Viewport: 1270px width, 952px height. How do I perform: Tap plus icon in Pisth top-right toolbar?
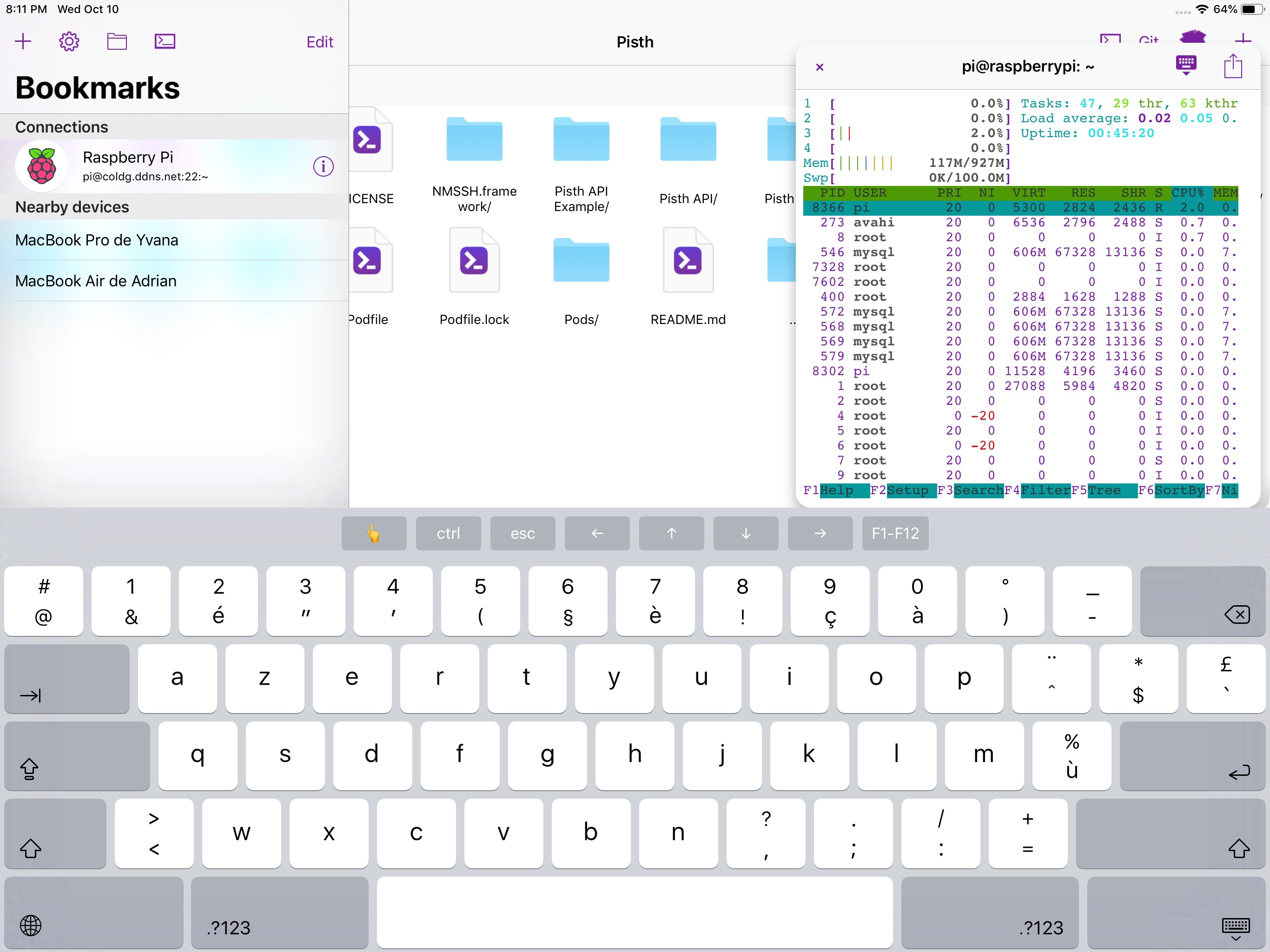coord(1243,39)
